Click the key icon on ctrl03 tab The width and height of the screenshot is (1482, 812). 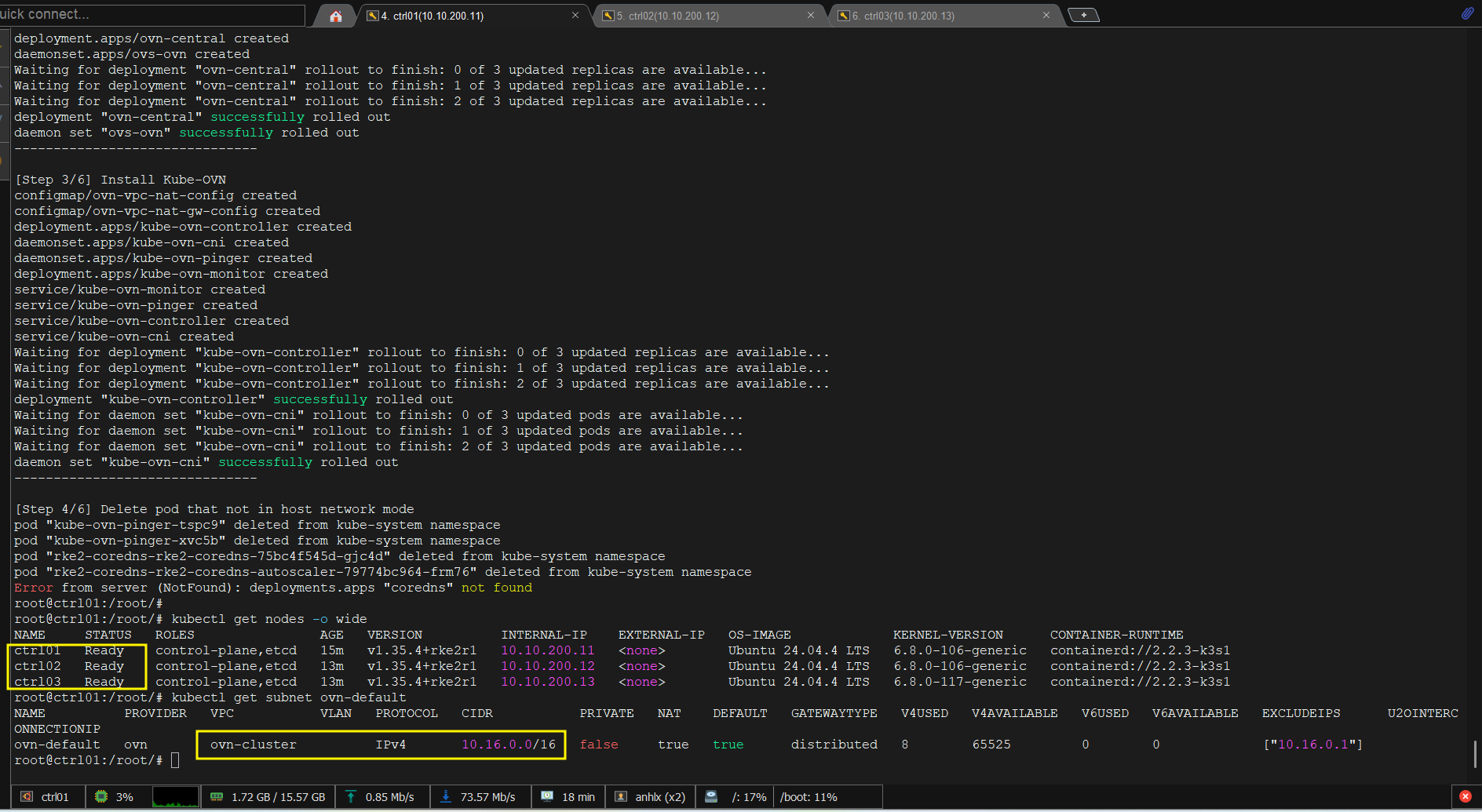click(844, 16)
